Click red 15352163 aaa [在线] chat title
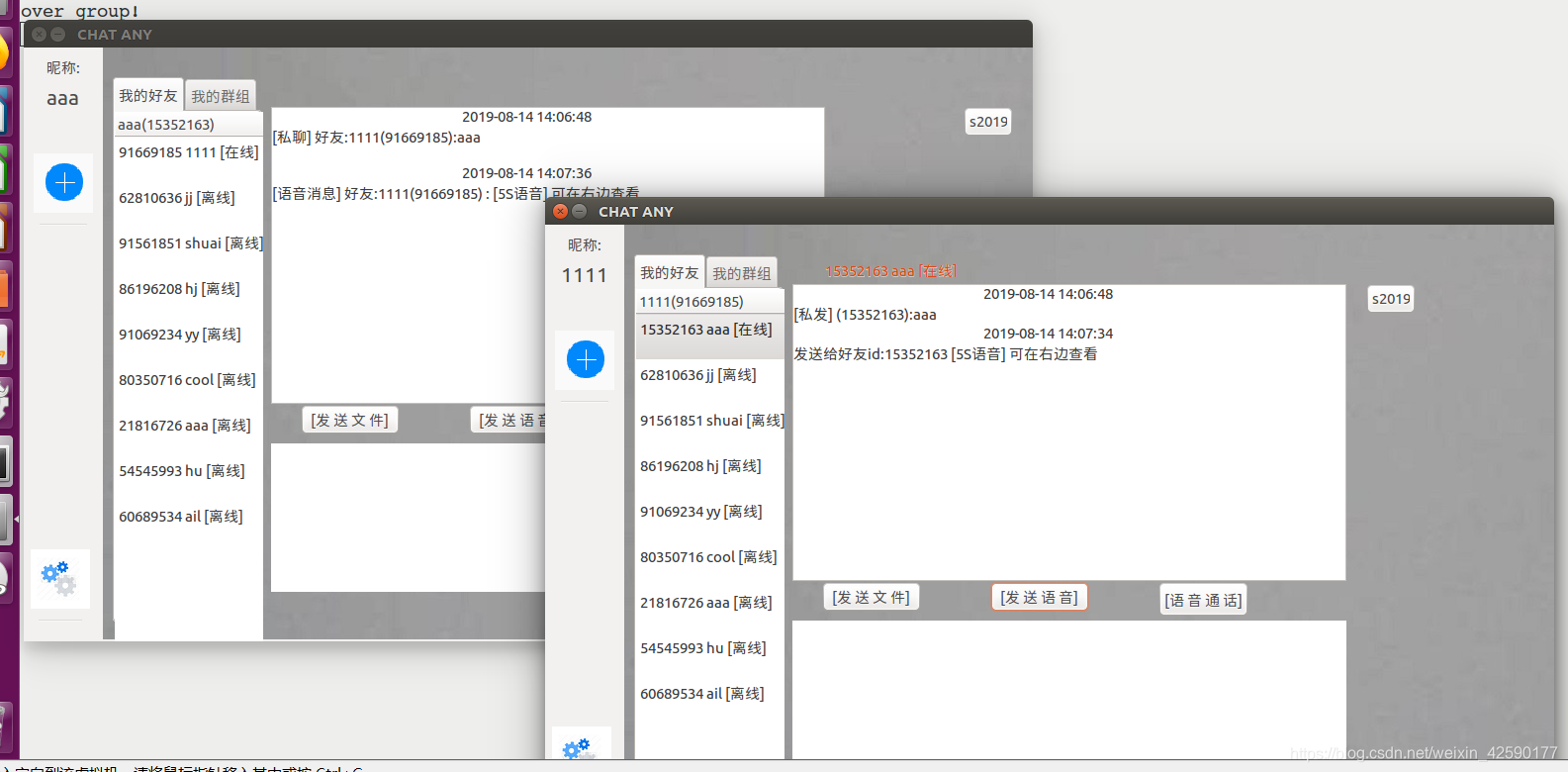This screenshot has width=1568, height=772. pos(890,271)
